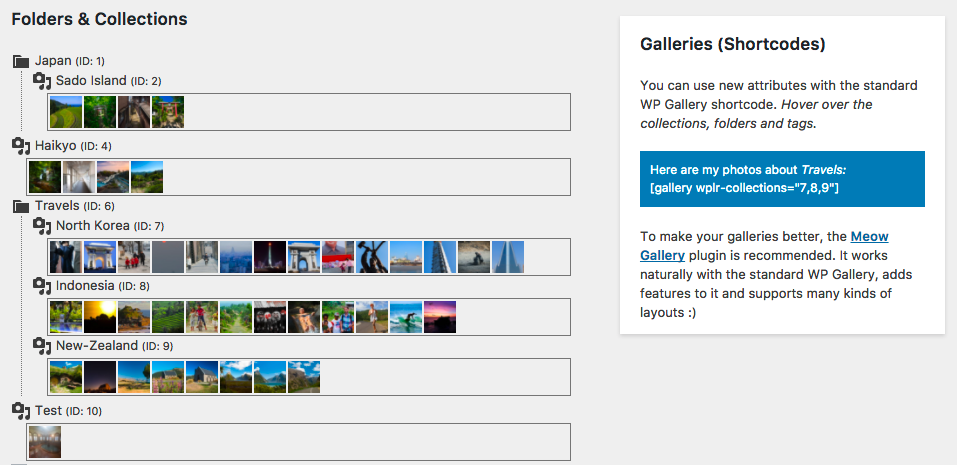Click the Travels folder icon

pos(21,206)
